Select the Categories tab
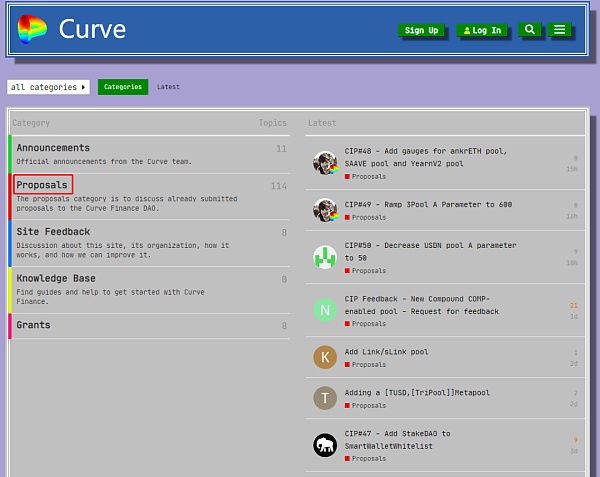The width and height of the screenshot is (600, 477). point(123,87)
